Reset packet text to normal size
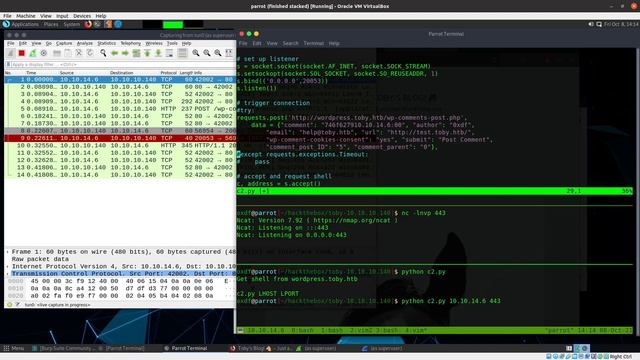The width and height of the screenshot is (640, 360). pyautogui.click(x=218, y=53)
